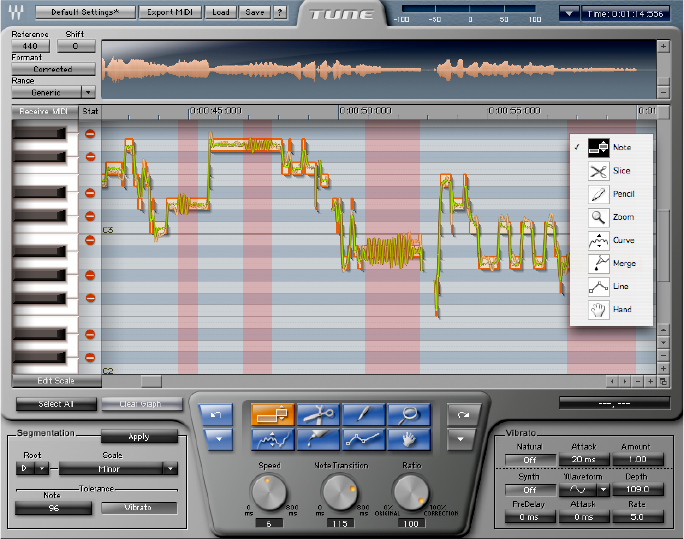Toggle Synth vibrato Off button
Screen dimensions: 684x539
pos(530,490)
